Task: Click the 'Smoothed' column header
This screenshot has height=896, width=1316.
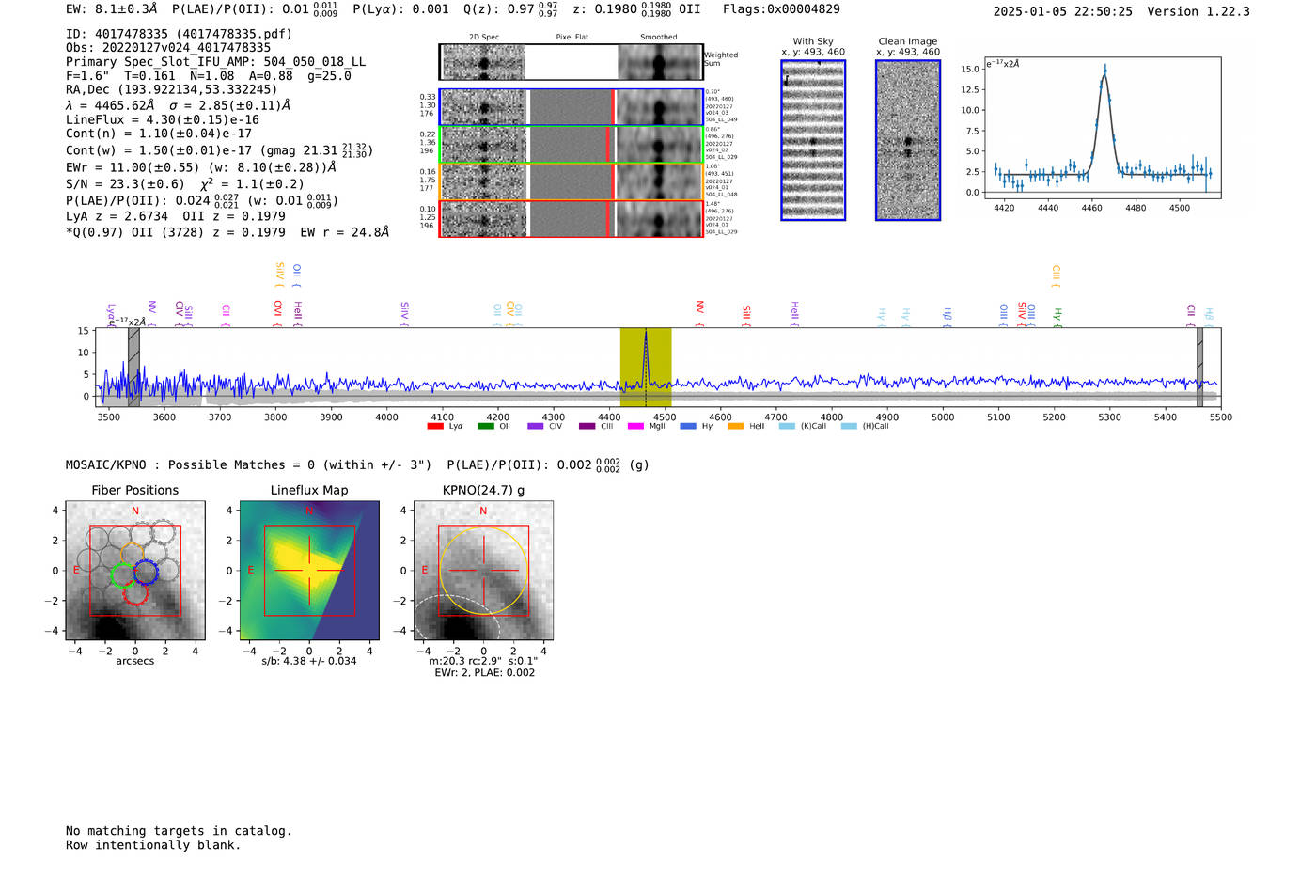Action: [659, 38]
